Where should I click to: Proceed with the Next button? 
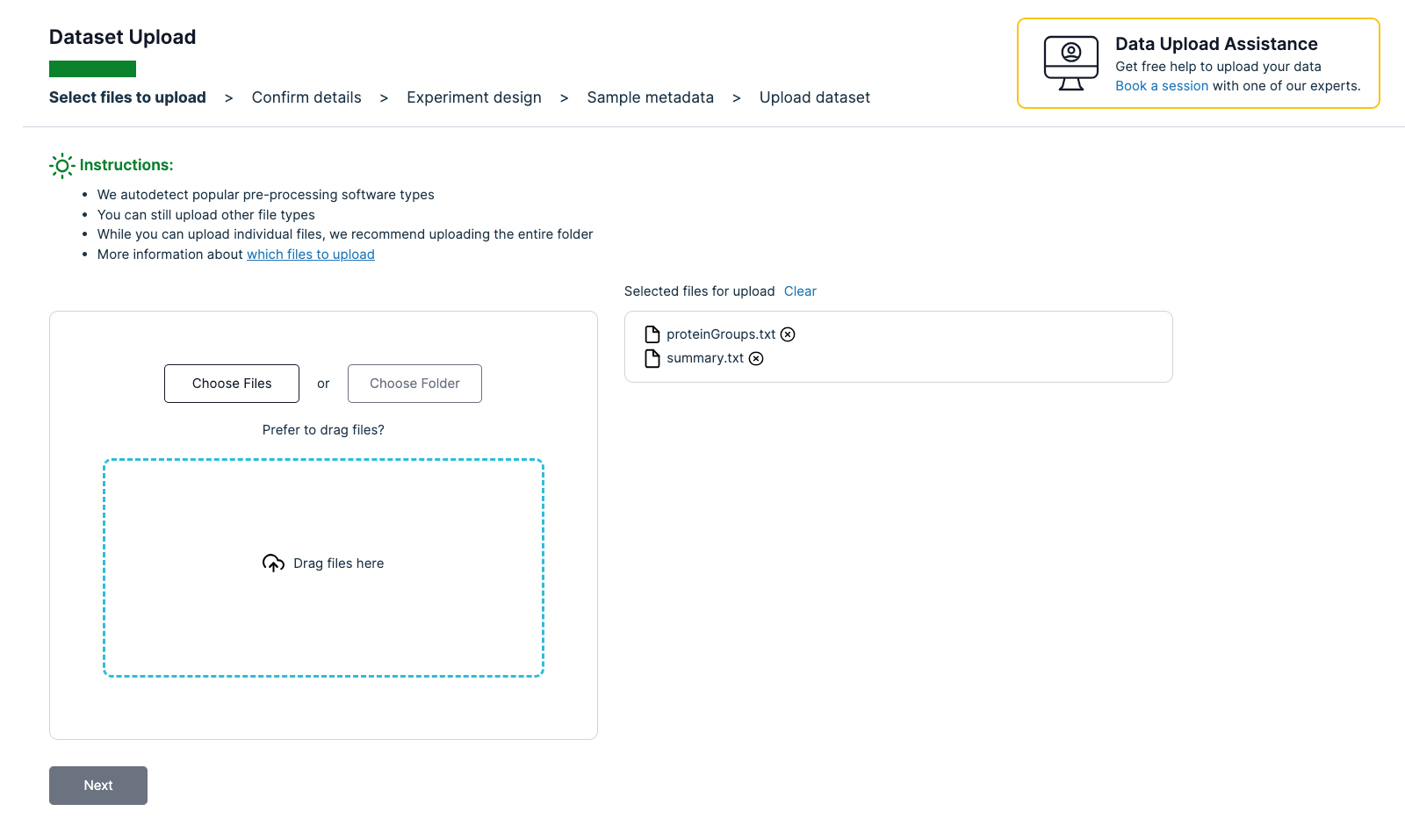pyautogui.click(x=98, y=786)
